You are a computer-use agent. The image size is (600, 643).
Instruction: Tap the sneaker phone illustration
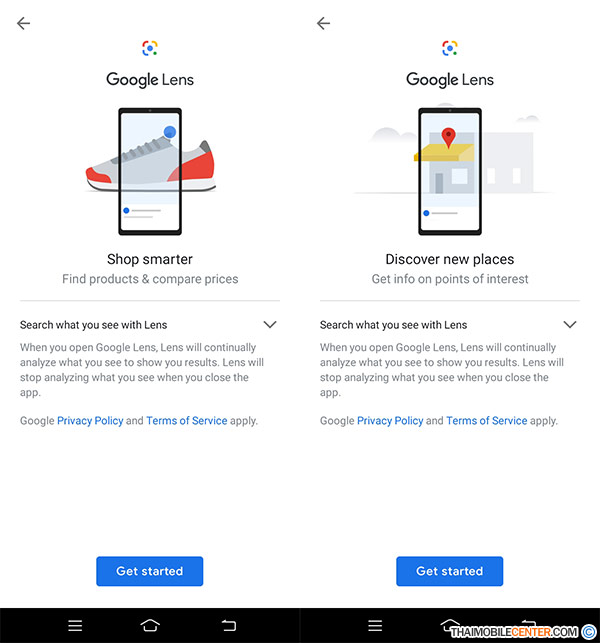(150, 171)
